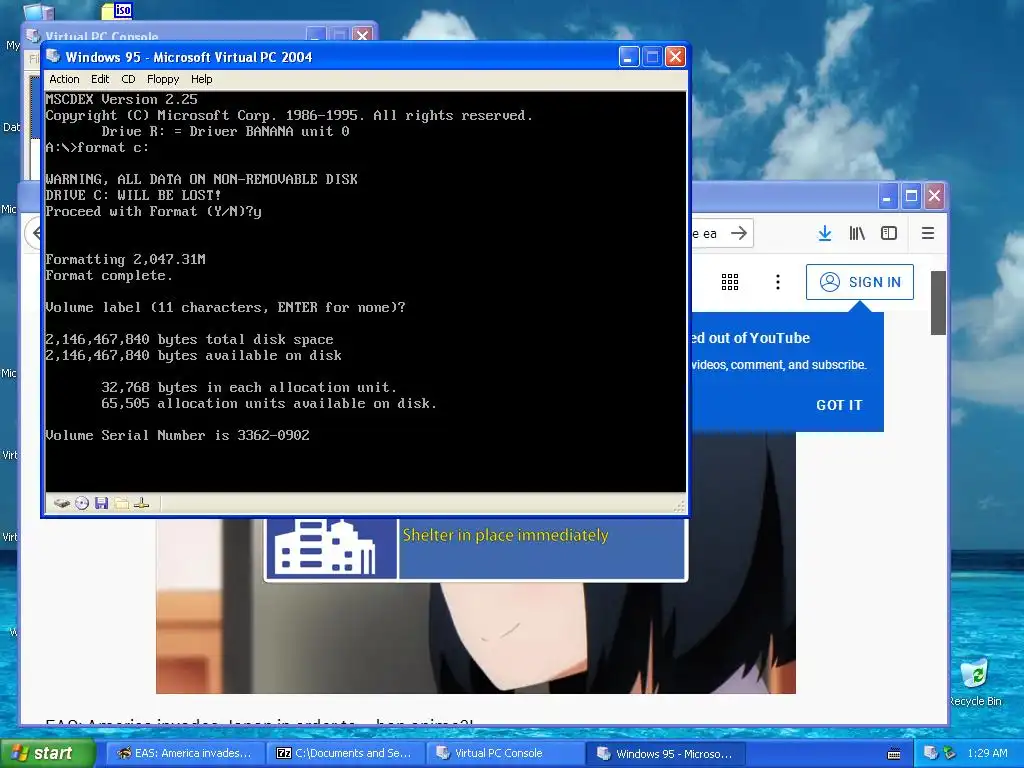Click the Firefox address bar field
1024x768 pixels.
tap(722, 233)
